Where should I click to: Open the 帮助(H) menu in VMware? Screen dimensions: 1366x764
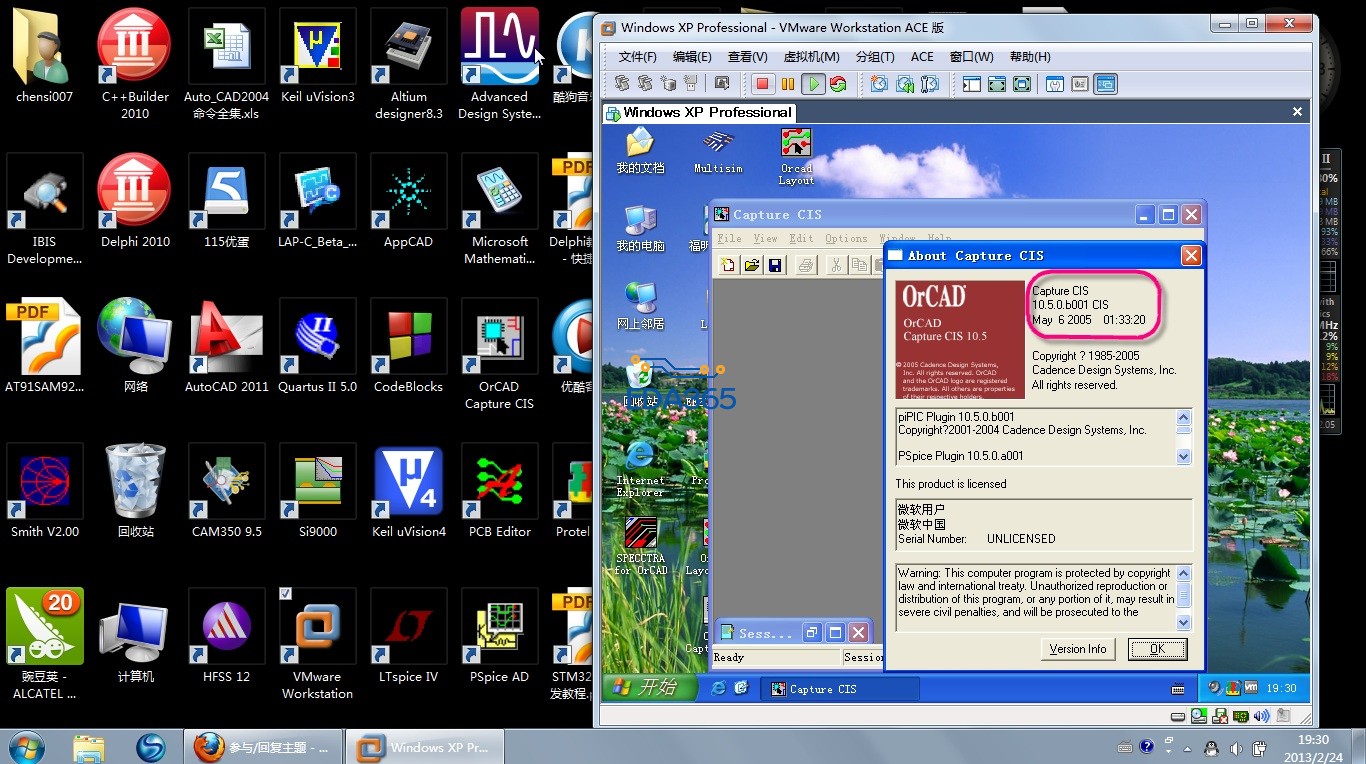(x=1030, y=57)
